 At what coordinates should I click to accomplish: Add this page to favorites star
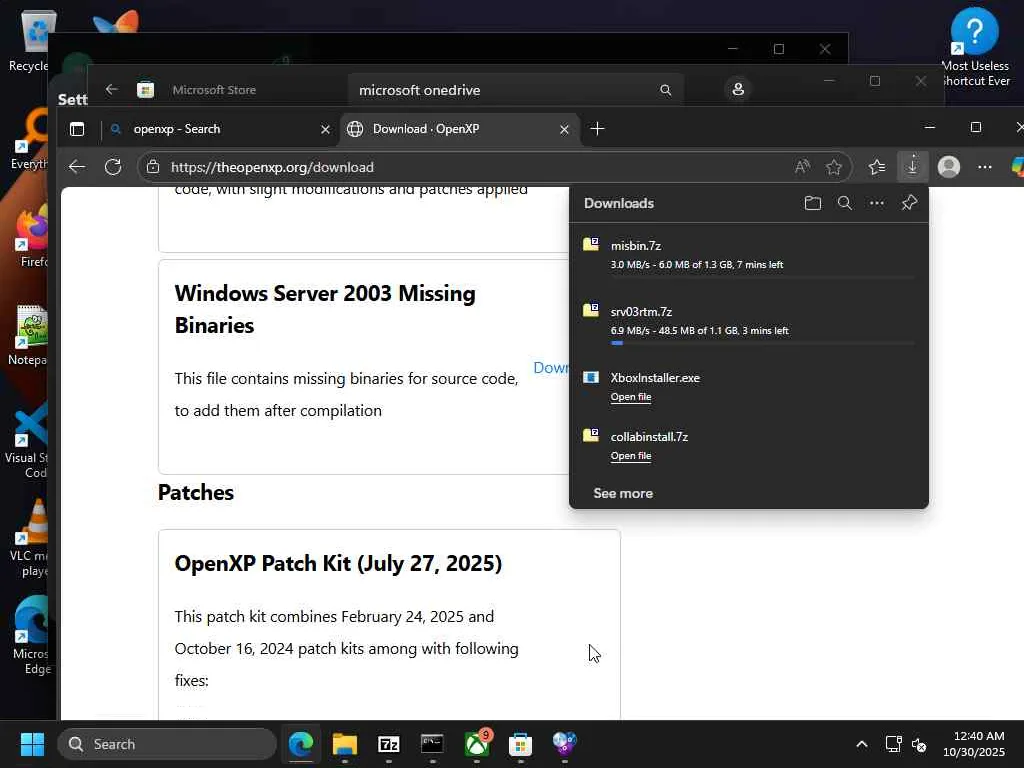click(x=833, y=167)
